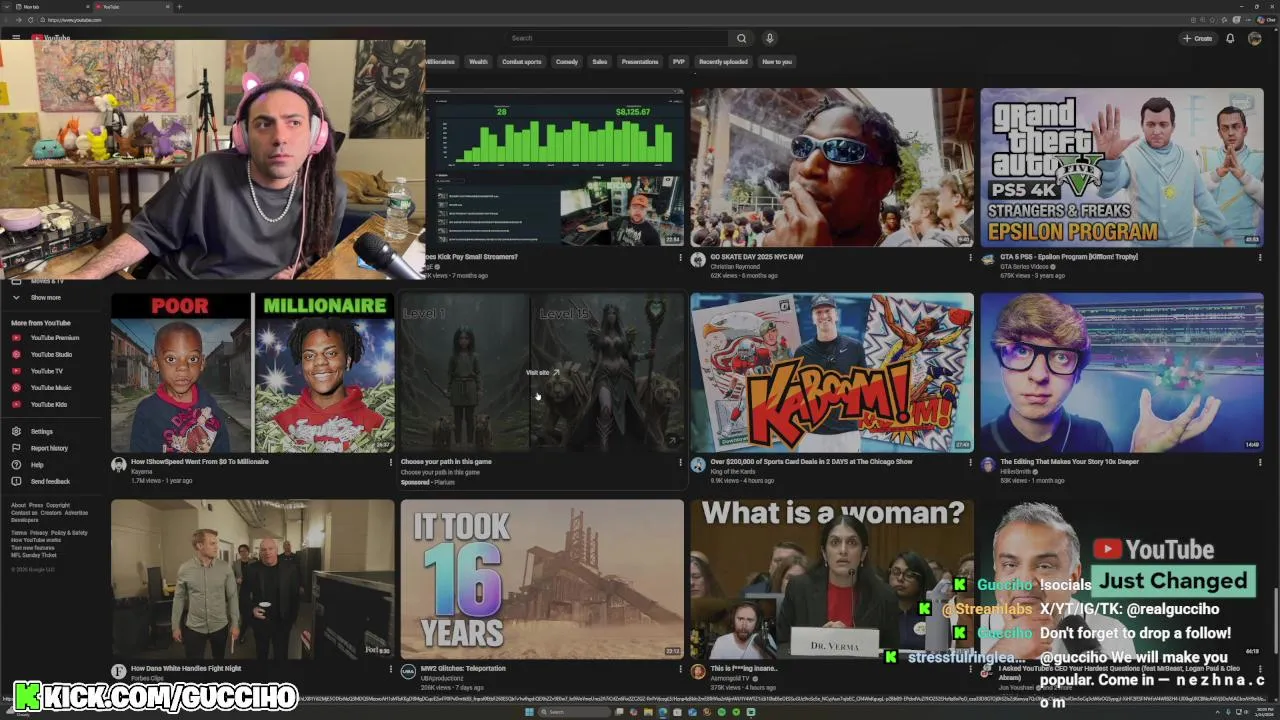Image resolution: width=1280 pixels, height=720 pixels.
Task: Open options menu for Editing Story video
Action: coord(1259,462)
